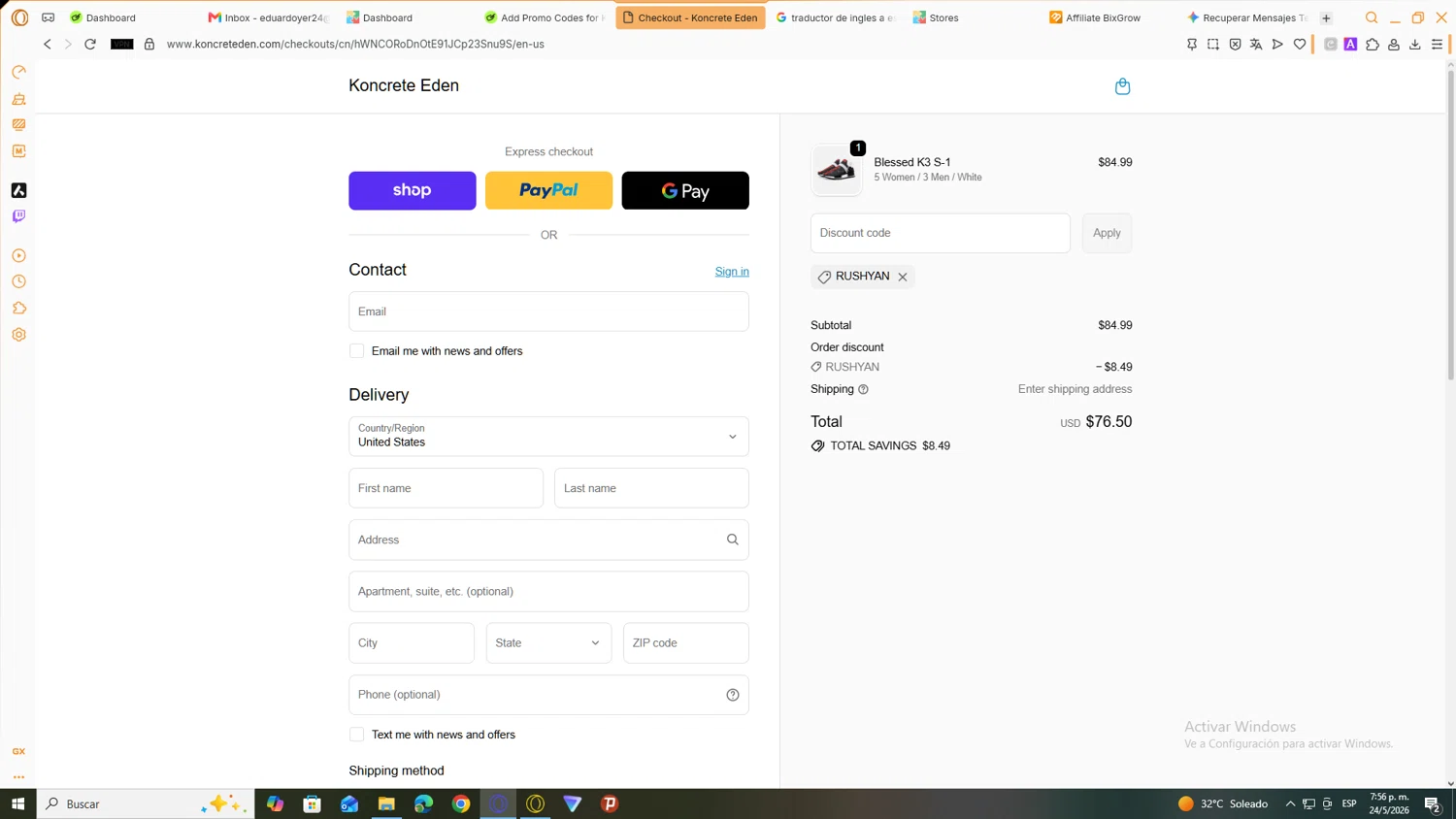Click the browser address bar URL

[x=355, y=44]
